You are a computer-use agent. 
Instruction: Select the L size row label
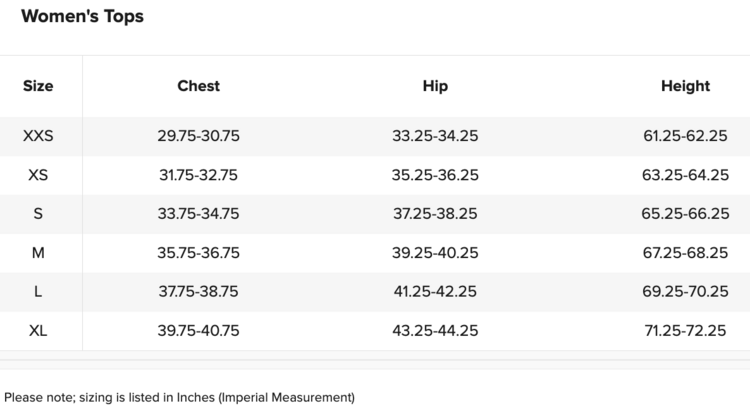[38, 292]
